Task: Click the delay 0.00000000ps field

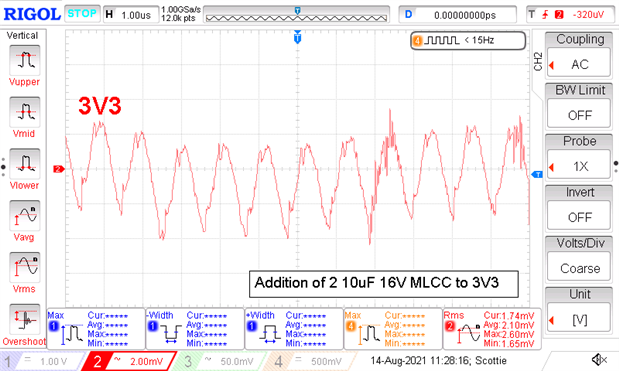Action: (x=458, y=15)
